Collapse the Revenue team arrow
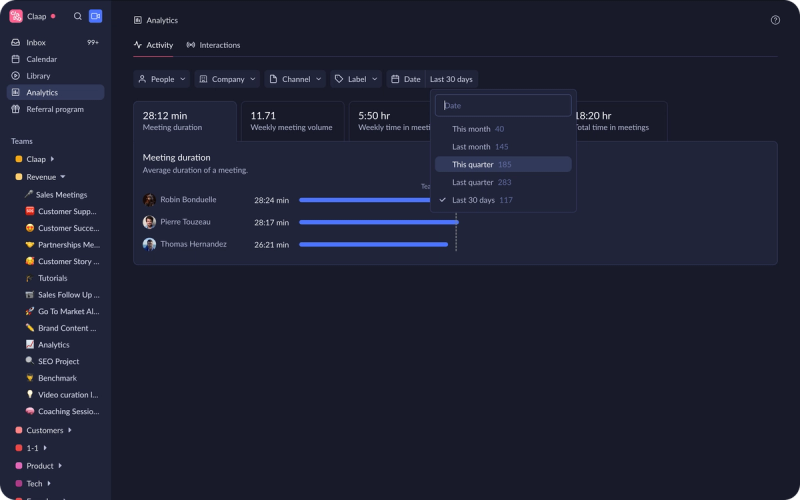This screenshot has height=500, width=800. [63, 177]
